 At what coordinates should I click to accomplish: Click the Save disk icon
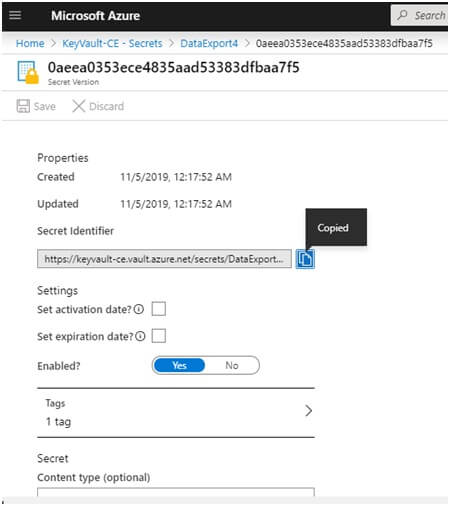(x=23, y=106)
